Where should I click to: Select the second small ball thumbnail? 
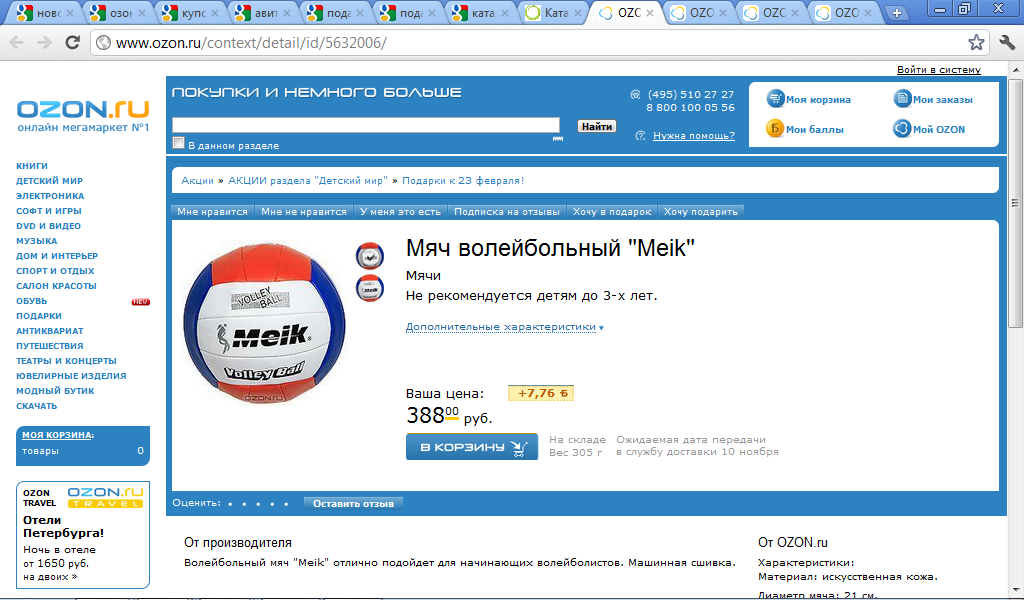tap(370, 288)
